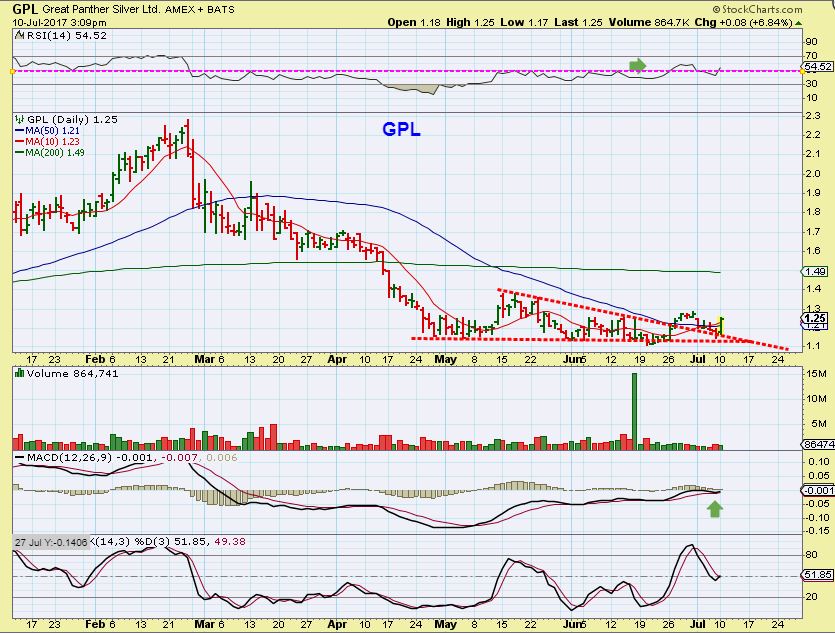Click the 5M mark on volume axis
835x634 pixels.
[x=818, y=424]
